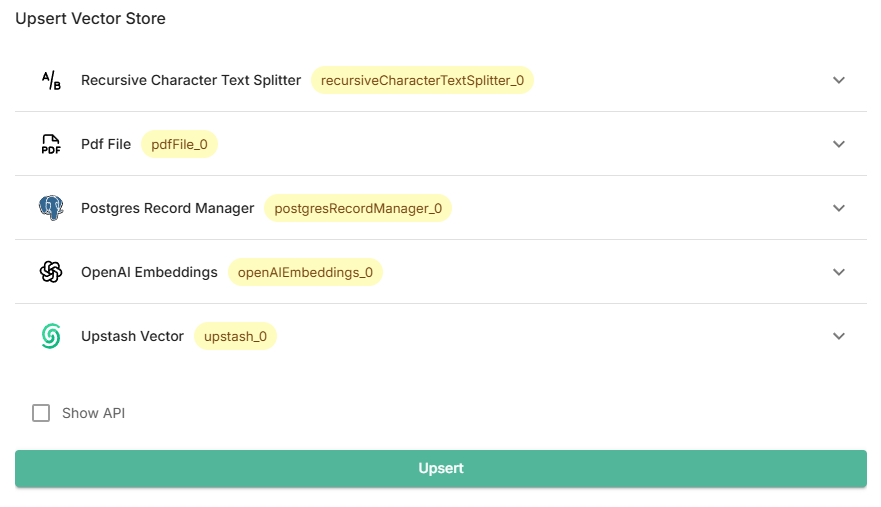The width and height of the screenshot is (881, 507).
Task: Select the postgresRecordManager_0 tag
Action: [x=358, y=208]
